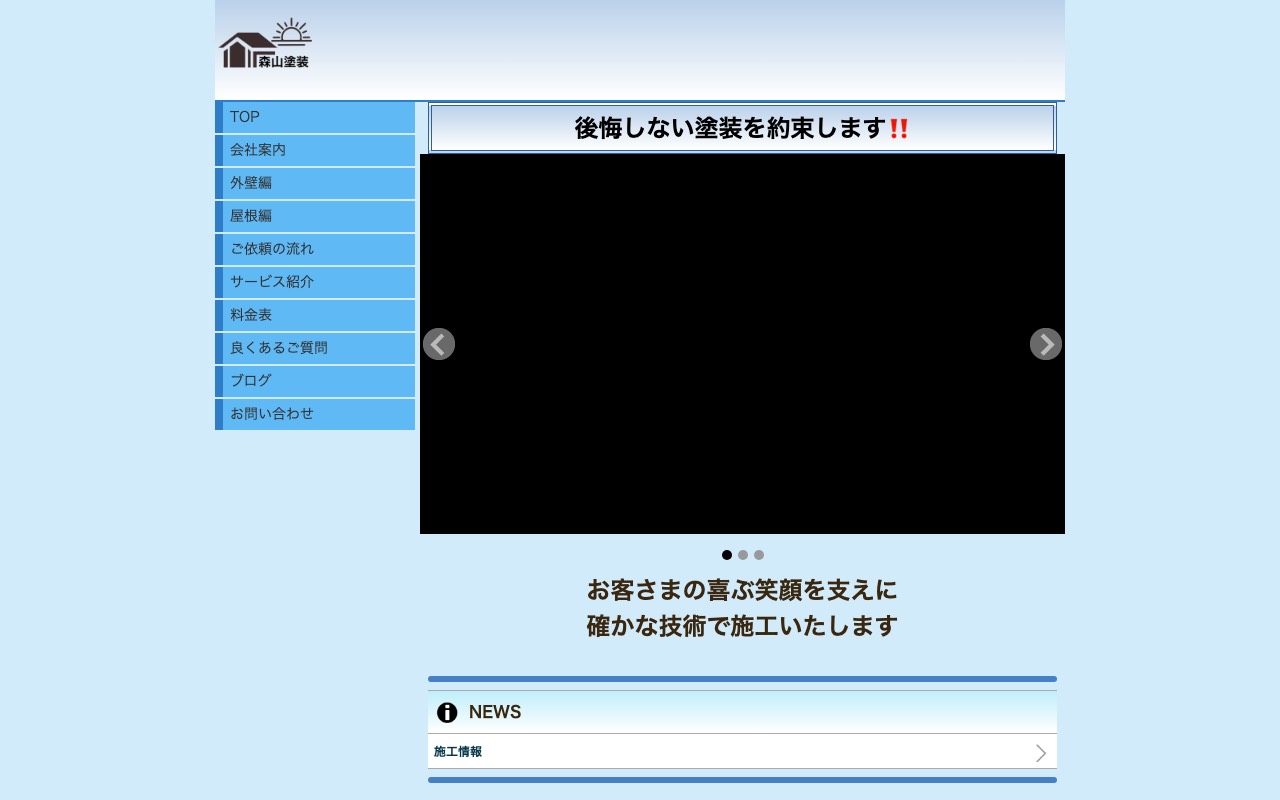Open the 外壁編 menu item
Screen dimensions: 1280x800
315,183
